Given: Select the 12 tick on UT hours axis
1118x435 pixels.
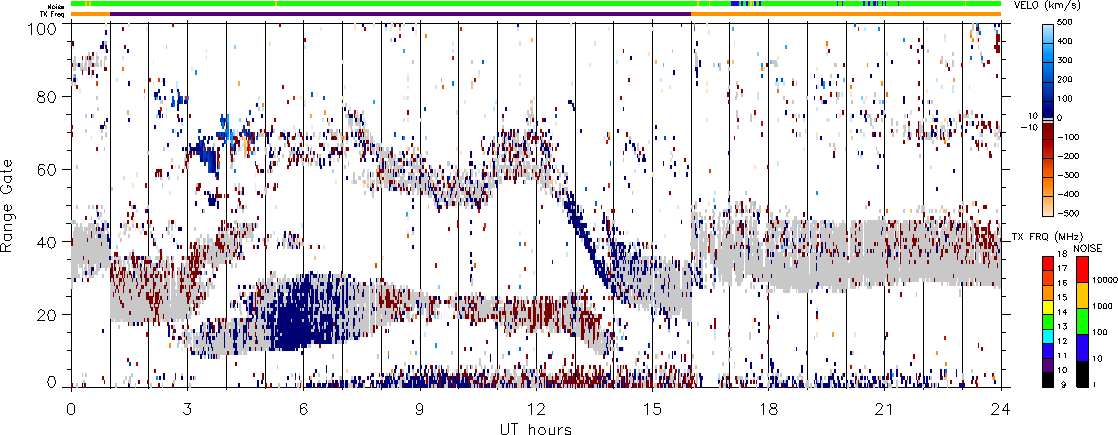Looking at the screenshot, I should click(x=536, y=409).
